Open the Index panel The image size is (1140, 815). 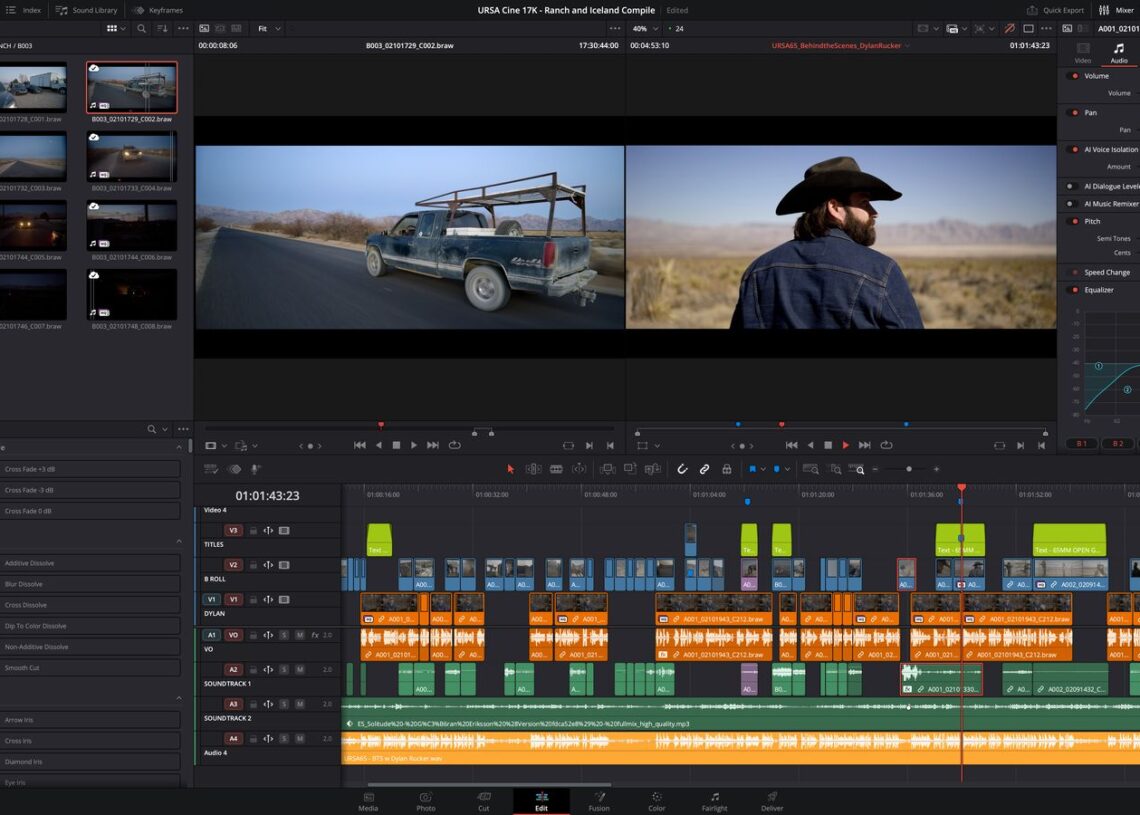click(24, 10)
